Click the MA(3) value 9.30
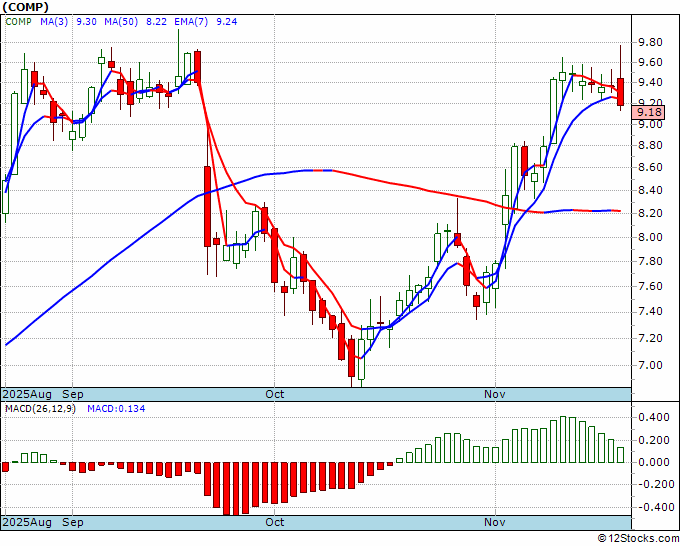 (86, 22)
